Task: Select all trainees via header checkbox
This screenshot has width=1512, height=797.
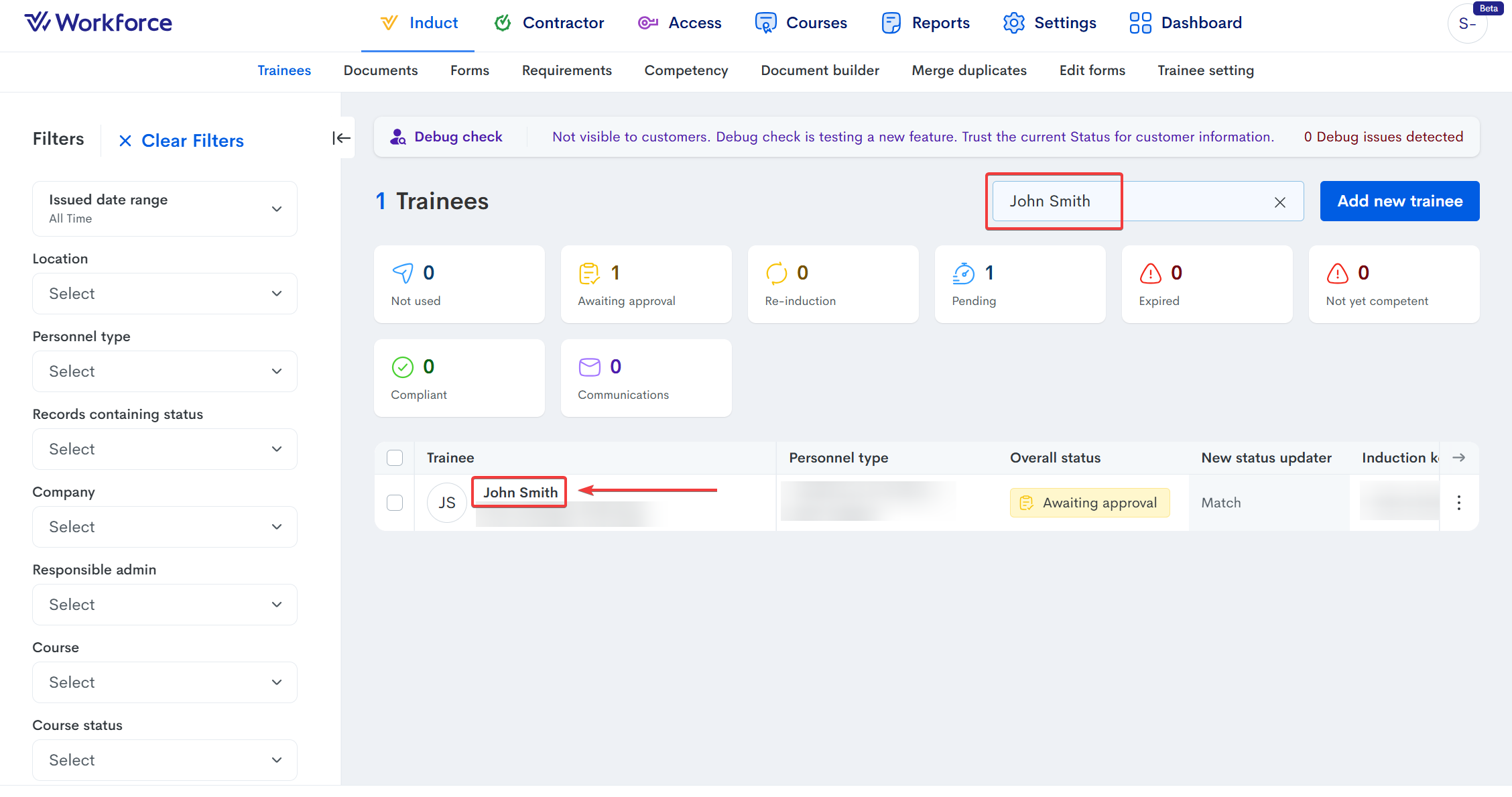Action: (x=395, y=458)
